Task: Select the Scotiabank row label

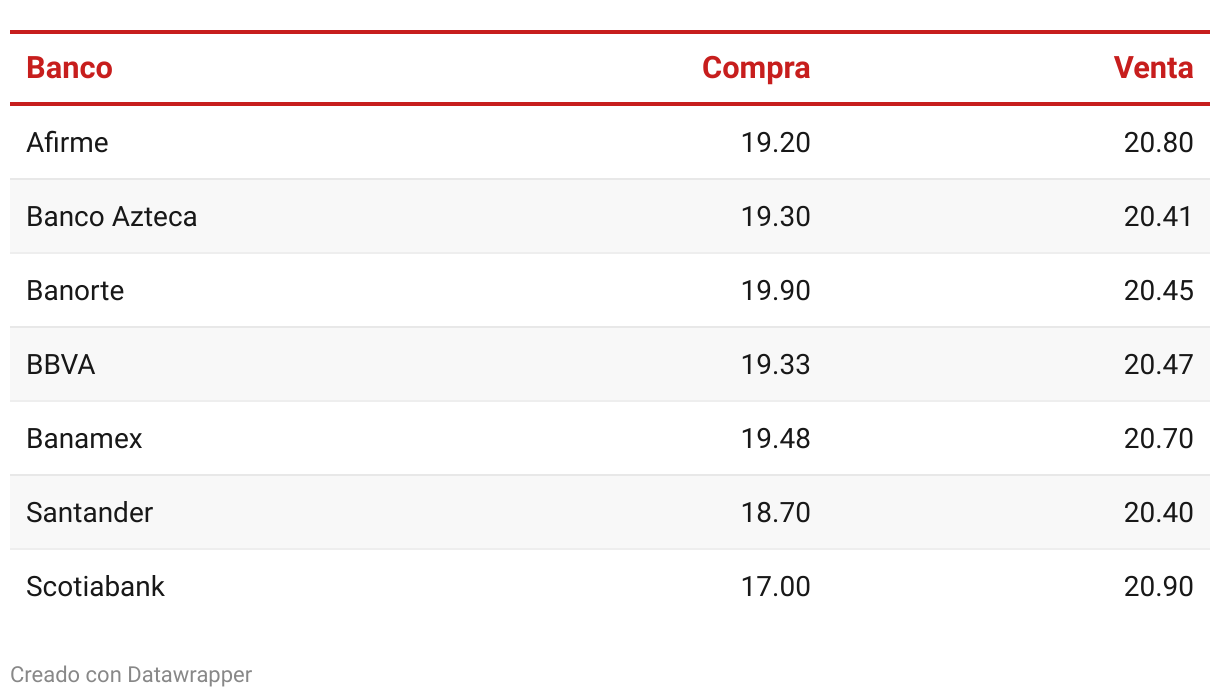Action: click(95, 586)
